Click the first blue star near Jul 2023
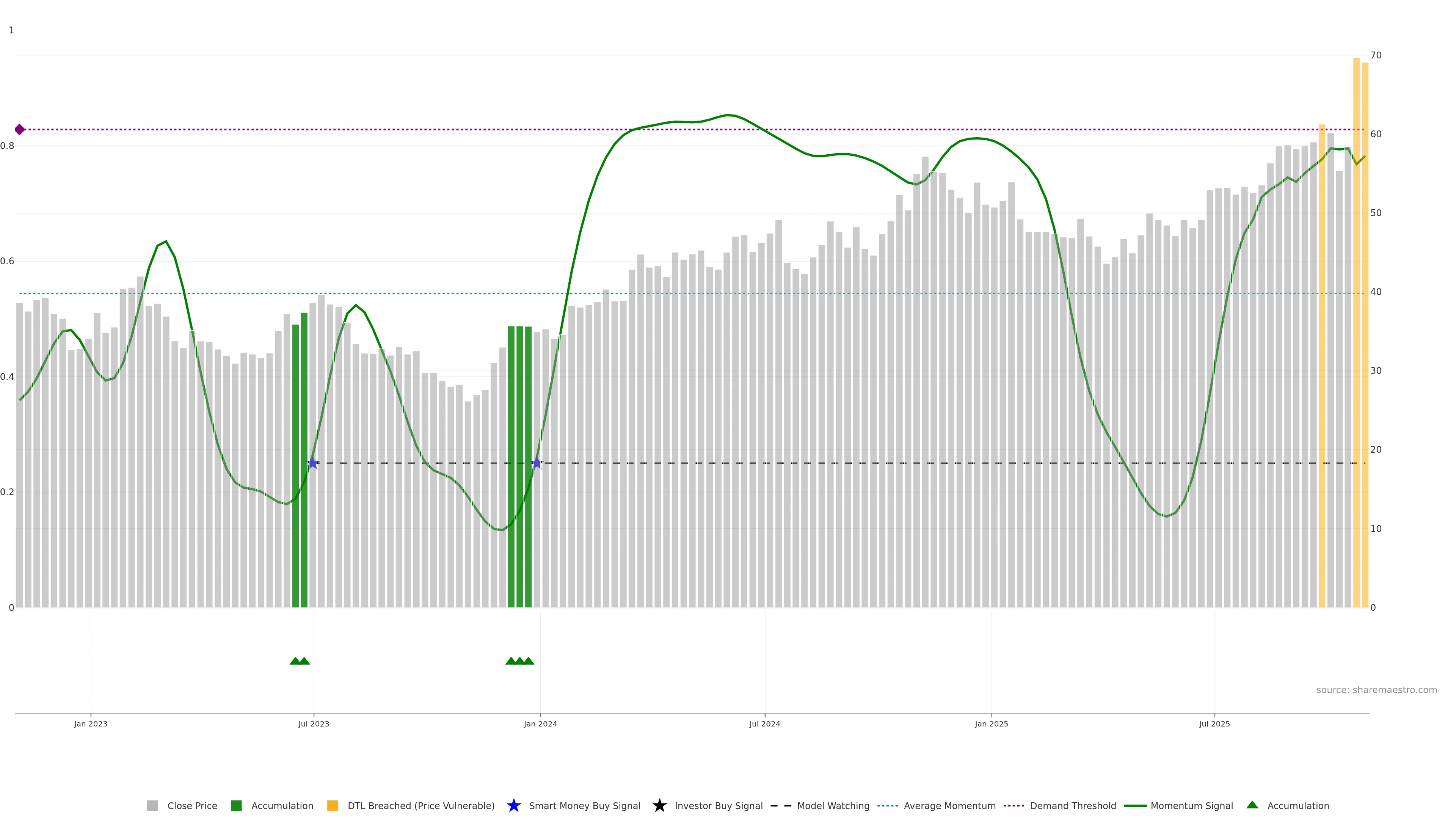 pyautogui.click(x=312, y=463)
